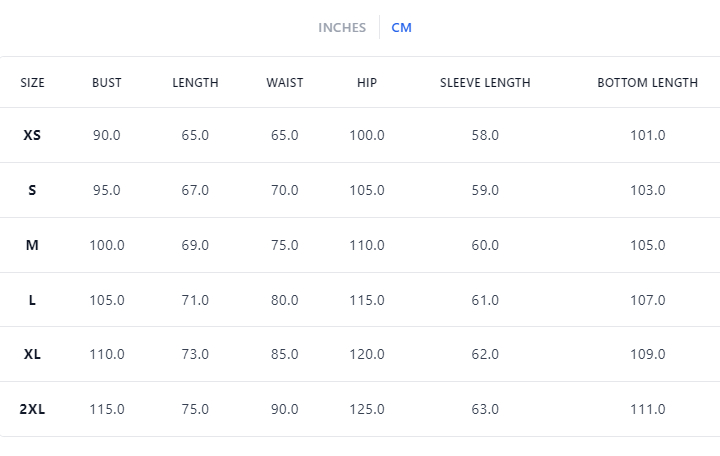Click bottom length 107.0 for L
The height and width of the screenshot is (456, 720).
648,300
